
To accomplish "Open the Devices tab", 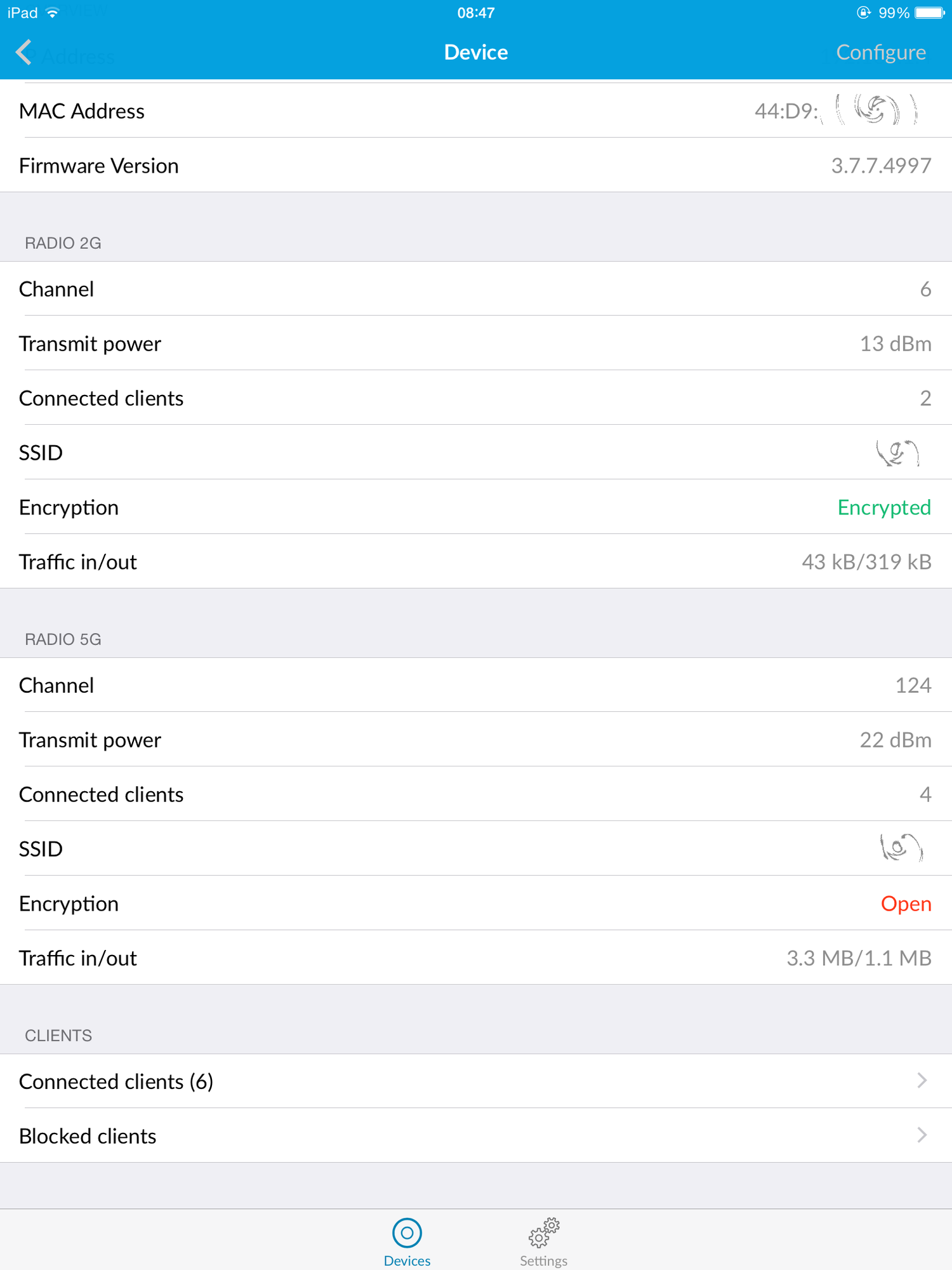I will click(407, 1242).
